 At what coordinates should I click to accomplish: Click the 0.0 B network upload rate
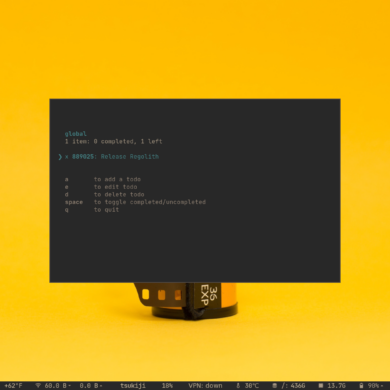pos(90,386)
